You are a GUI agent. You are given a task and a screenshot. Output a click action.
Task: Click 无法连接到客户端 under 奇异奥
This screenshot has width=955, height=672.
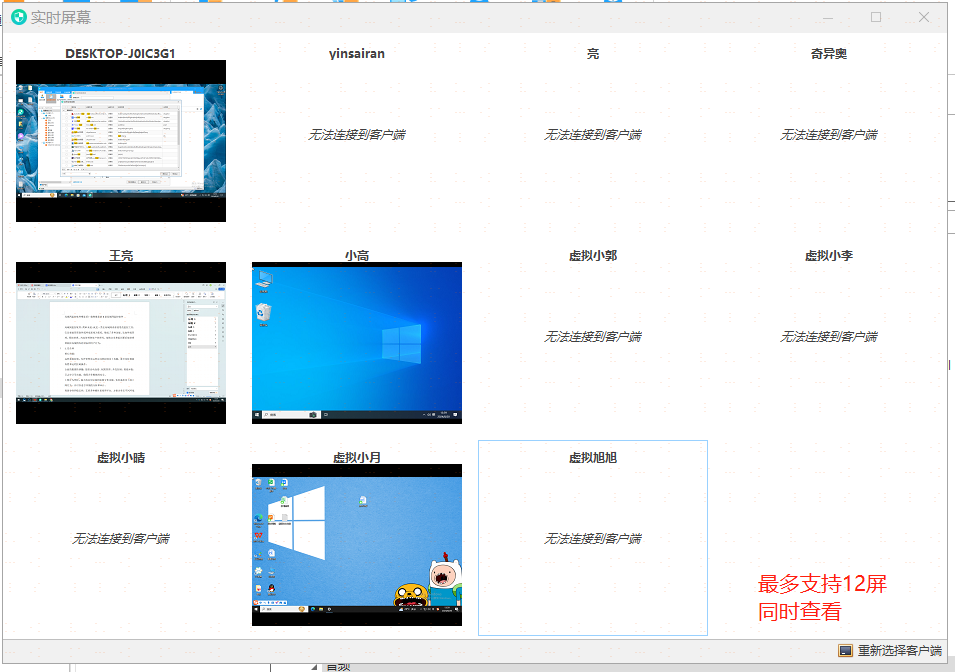click(x=829, y=135)
